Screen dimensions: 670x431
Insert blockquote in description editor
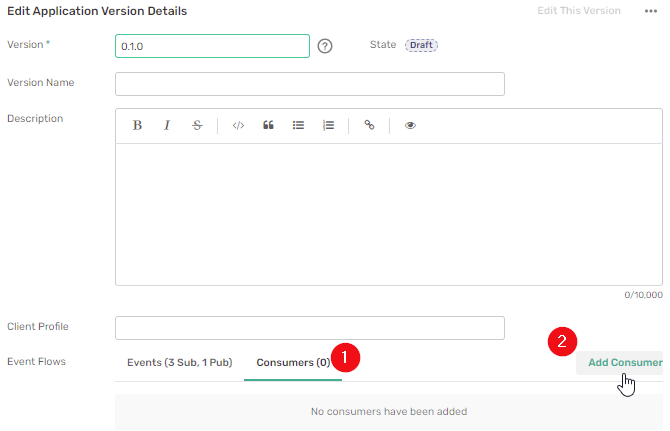[268, 126]
